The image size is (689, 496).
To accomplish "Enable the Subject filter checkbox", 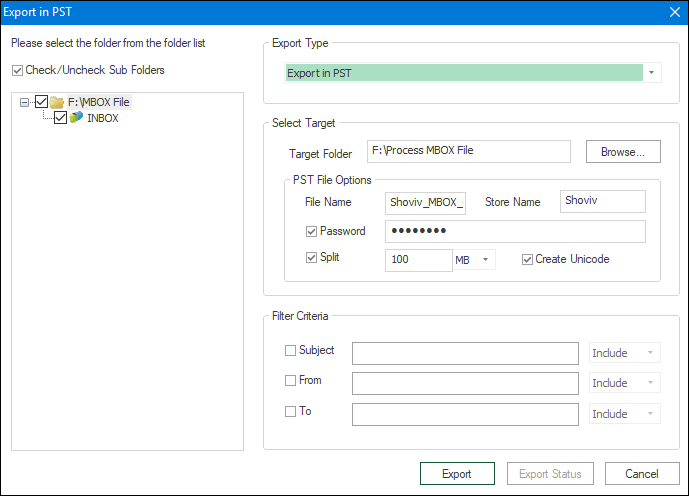I will point(290,351).
